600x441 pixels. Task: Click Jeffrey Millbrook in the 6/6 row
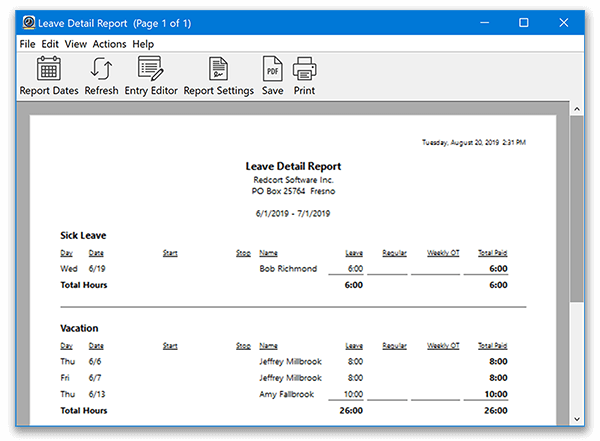[290, 361]
